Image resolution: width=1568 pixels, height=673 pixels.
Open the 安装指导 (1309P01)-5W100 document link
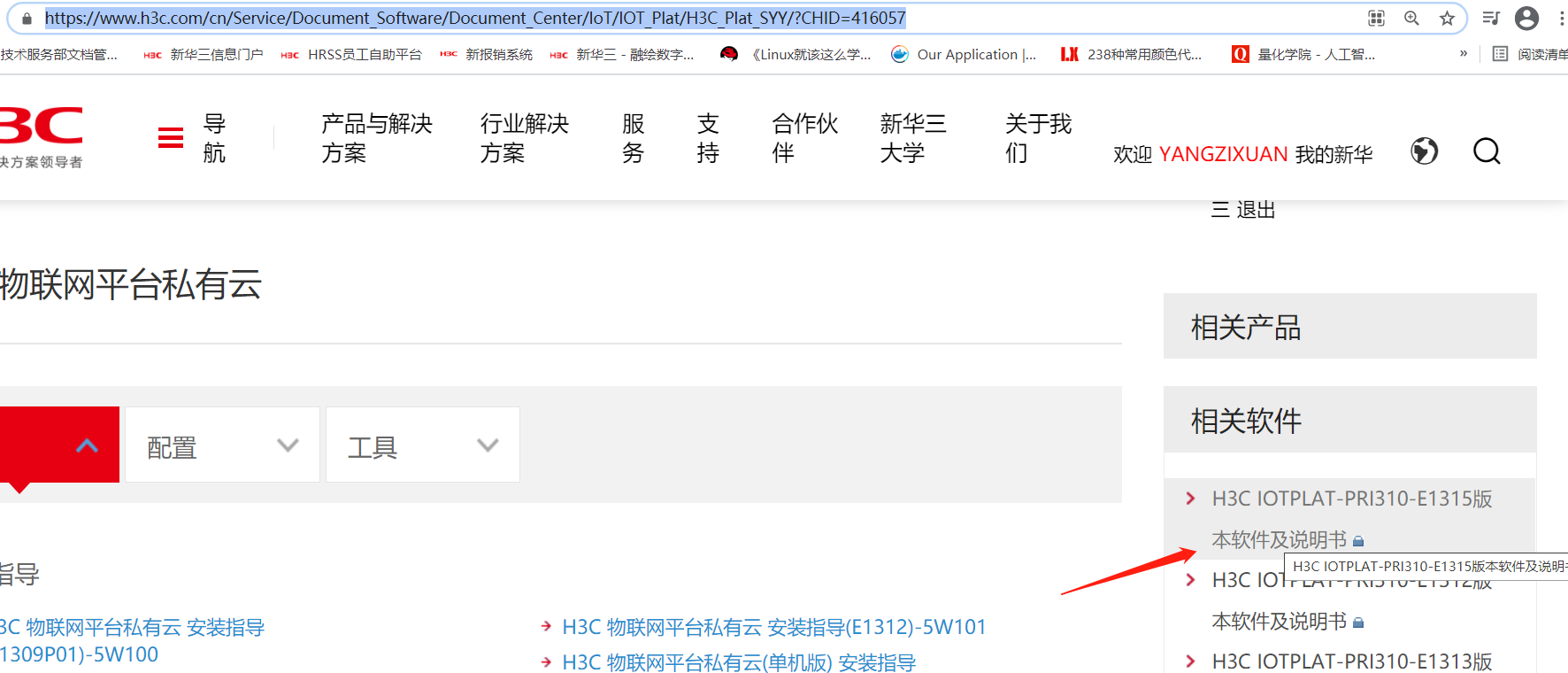tap(132, 640)
